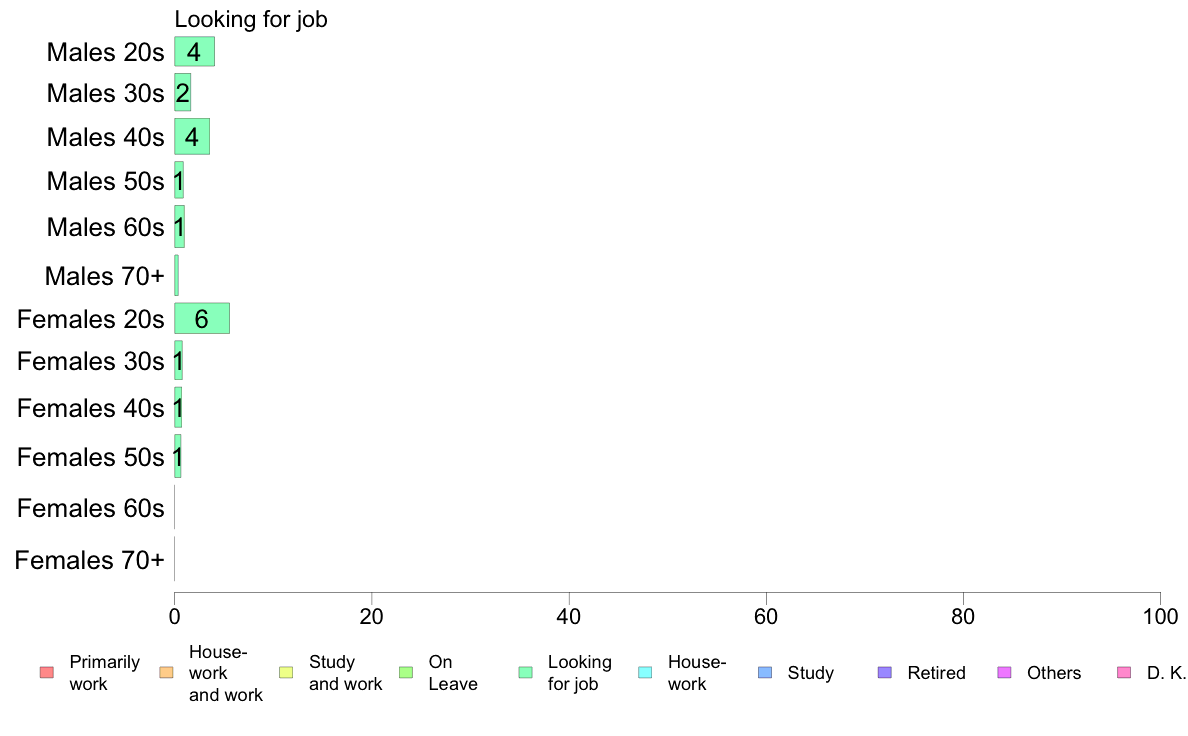Click the 40 tick label on axis
The height and width of the screenshot is (736, 1188).
click(x=569, y=616)
